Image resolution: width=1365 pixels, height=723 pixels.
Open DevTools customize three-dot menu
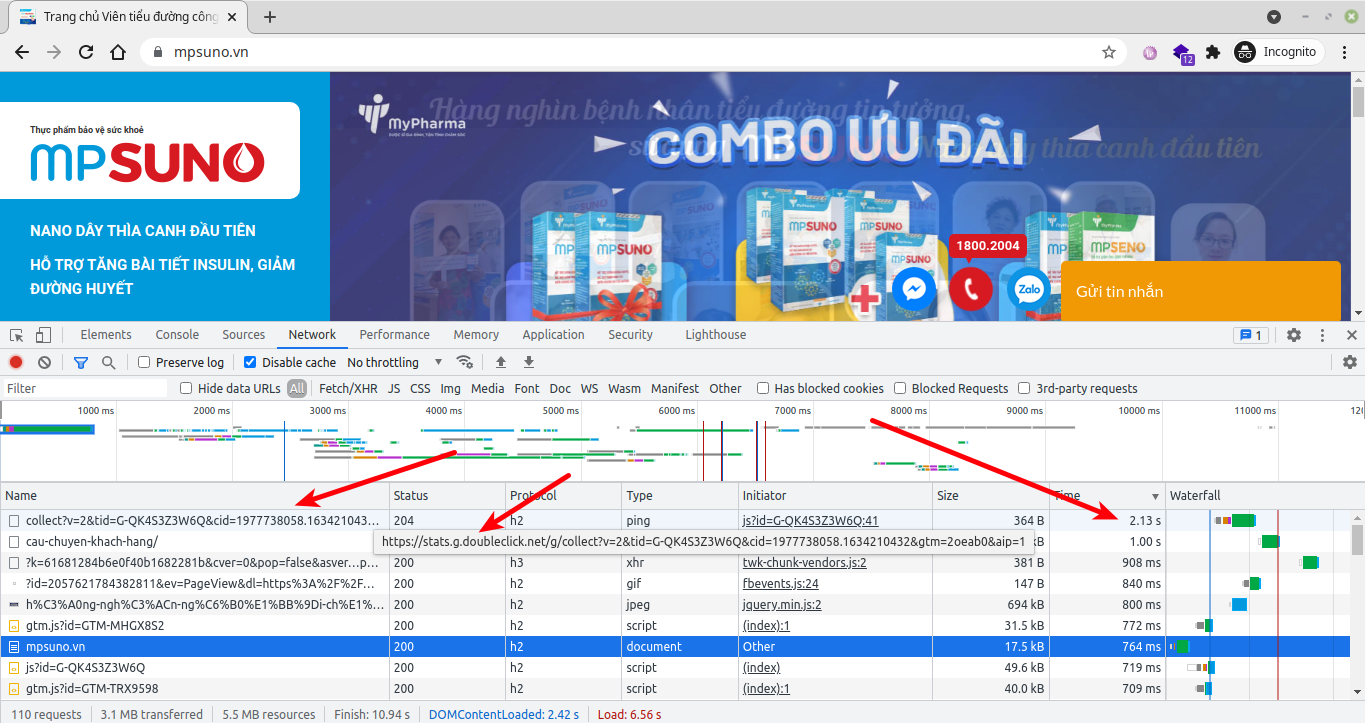tap(1323, 335)
